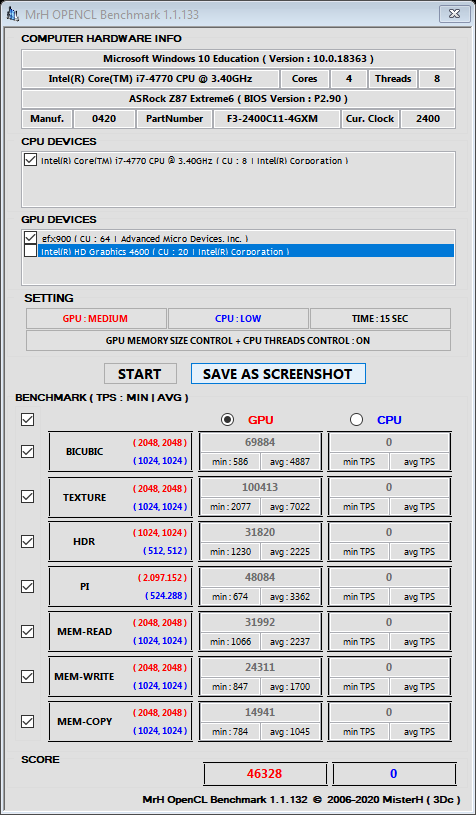Select the CPU radio button
Viewport: 476px width, 815px height.
click(356, 419)
